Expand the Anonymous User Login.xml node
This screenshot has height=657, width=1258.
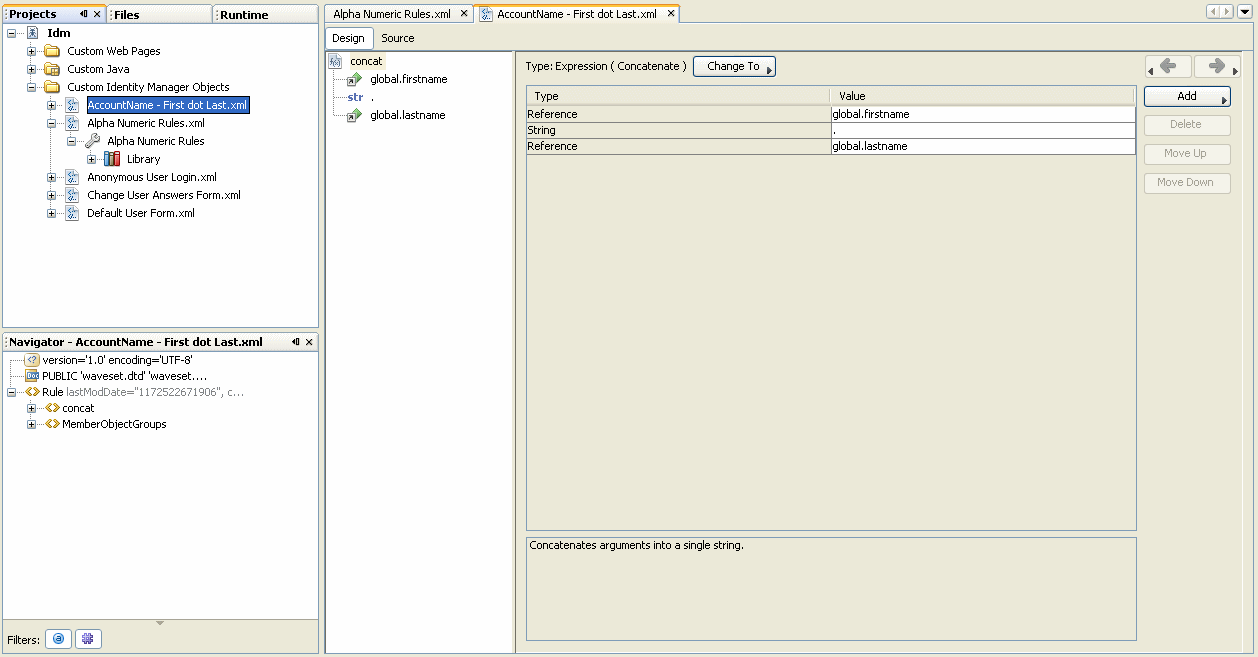click(x=52, y=177)
